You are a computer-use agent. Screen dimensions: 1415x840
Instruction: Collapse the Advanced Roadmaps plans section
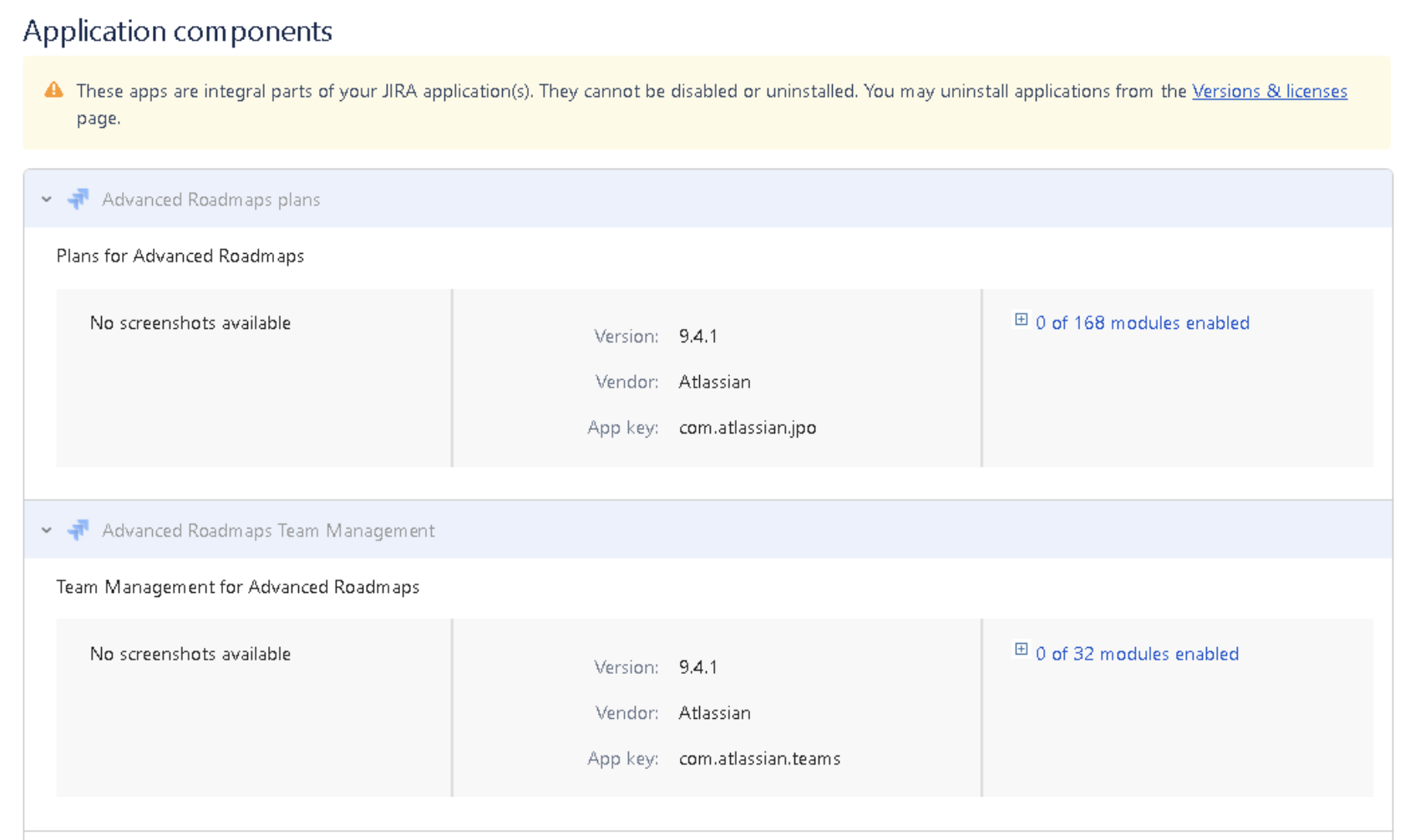click(x=47, y=200)
